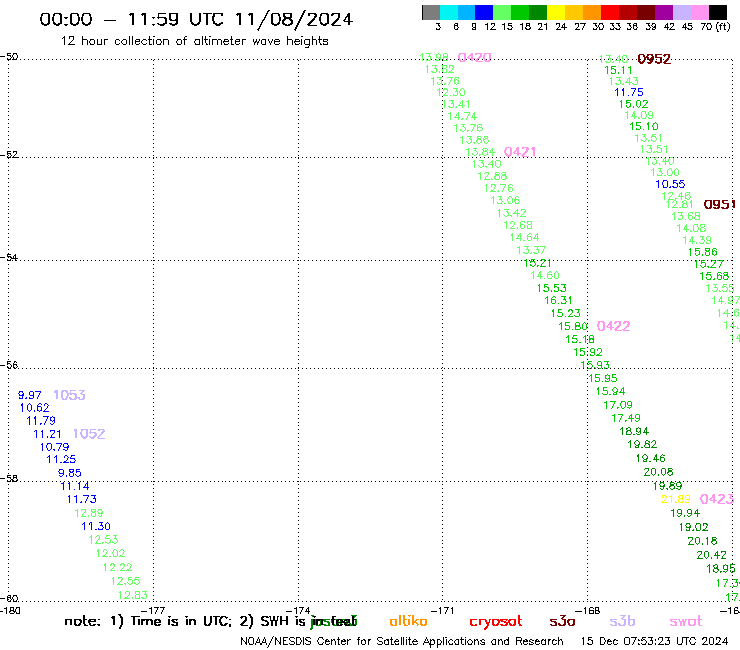
Task: Click the pink legend swatch before black
Action: pos(700,12)
